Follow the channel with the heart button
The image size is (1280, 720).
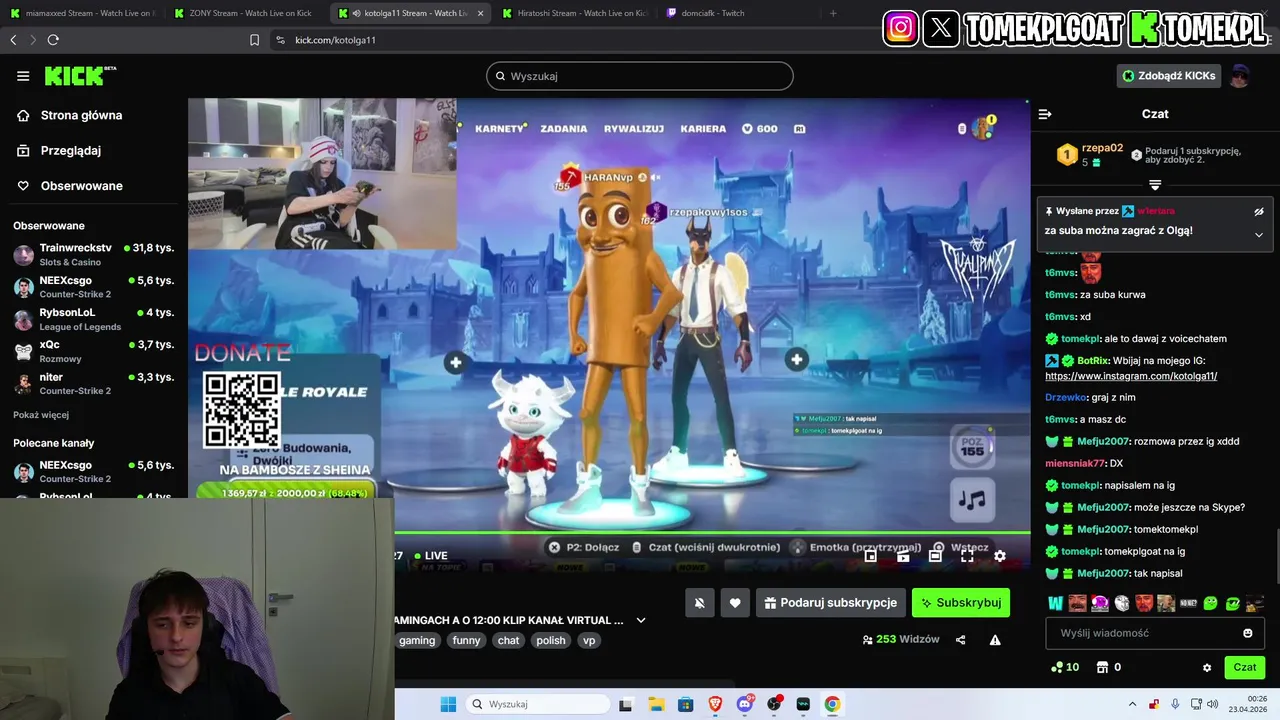click(x=735, y=603)
